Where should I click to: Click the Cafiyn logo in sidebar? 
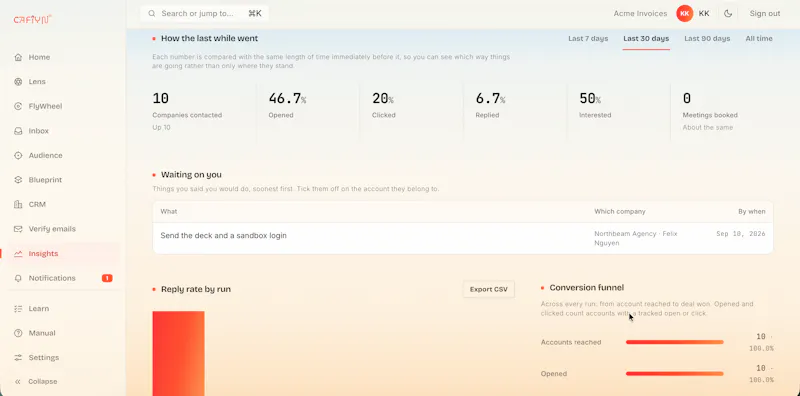(x=33, y=19)
